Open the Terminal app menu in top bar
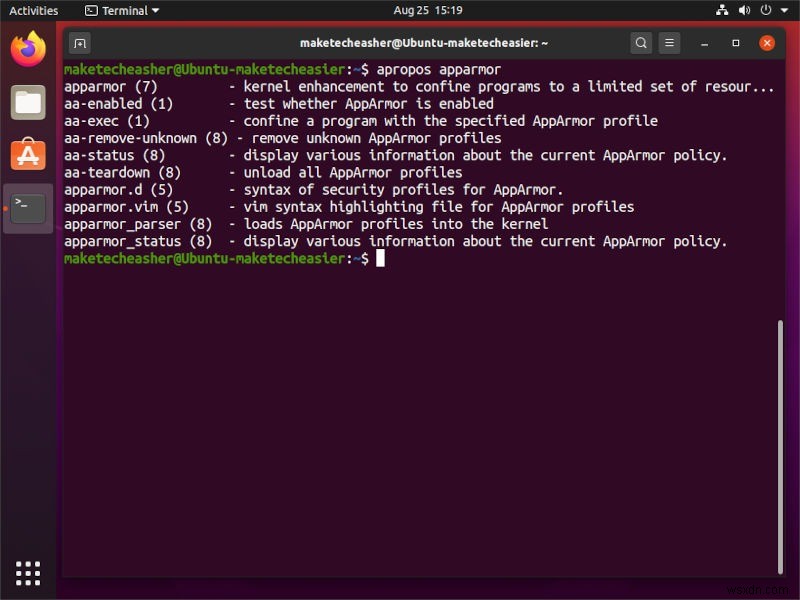 pos(119,9)
